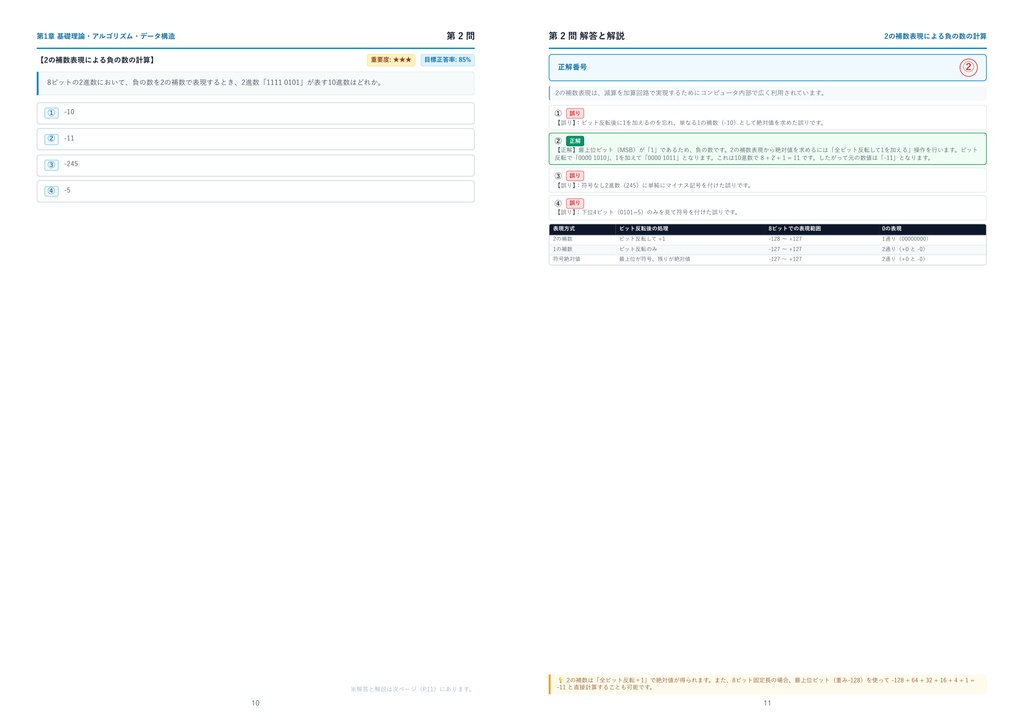Click the chapter heading 第1章 基礎理論・アルゴリズム・データ構造
1024x724 pixels.
point(106,36)
